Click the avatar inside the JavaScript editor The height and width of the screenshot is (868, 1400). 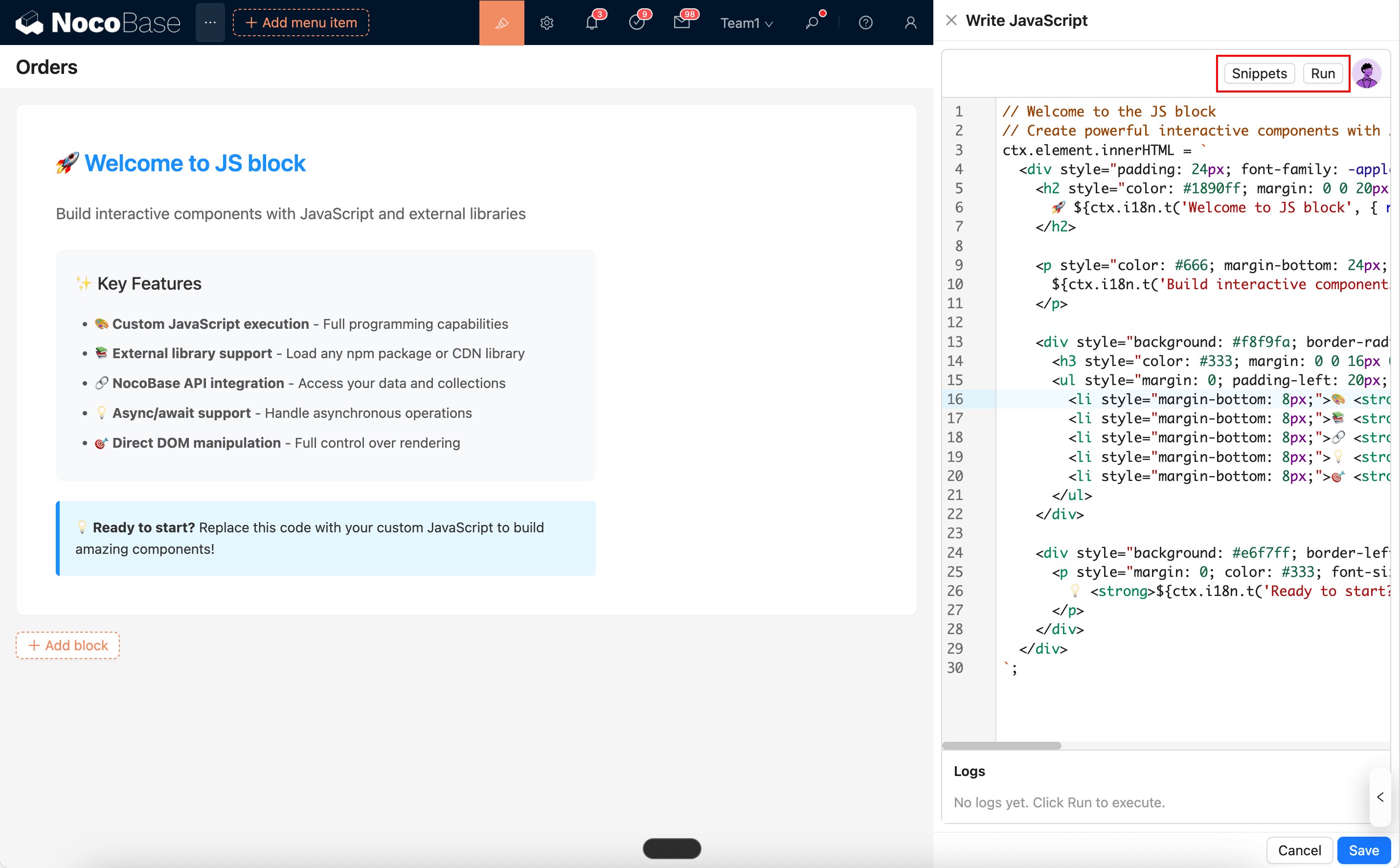pos(1366,73)
